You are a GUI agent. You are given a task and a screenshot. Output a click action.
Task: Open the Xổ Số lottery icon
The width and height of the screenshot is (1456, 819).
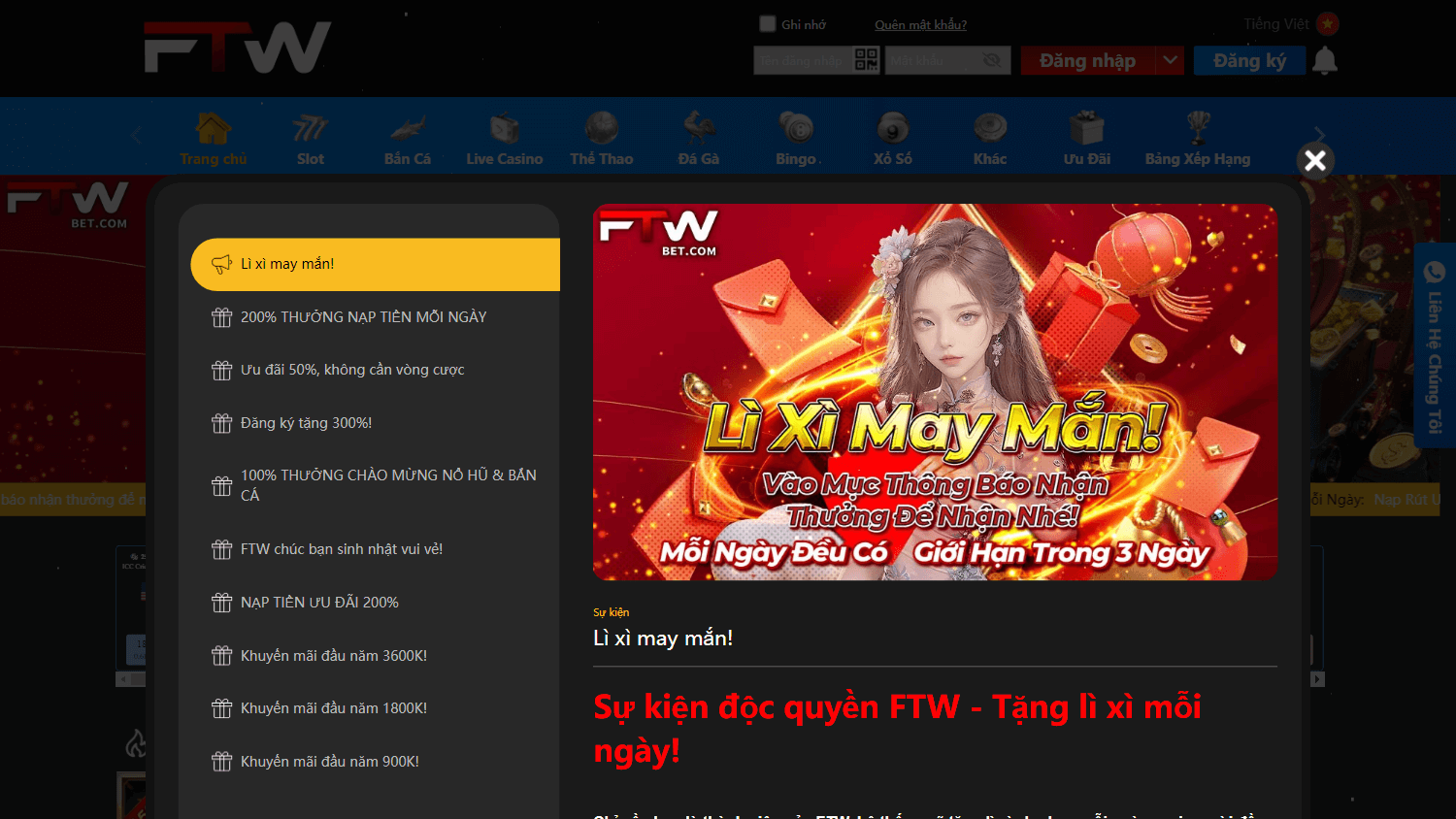point(893,128)
